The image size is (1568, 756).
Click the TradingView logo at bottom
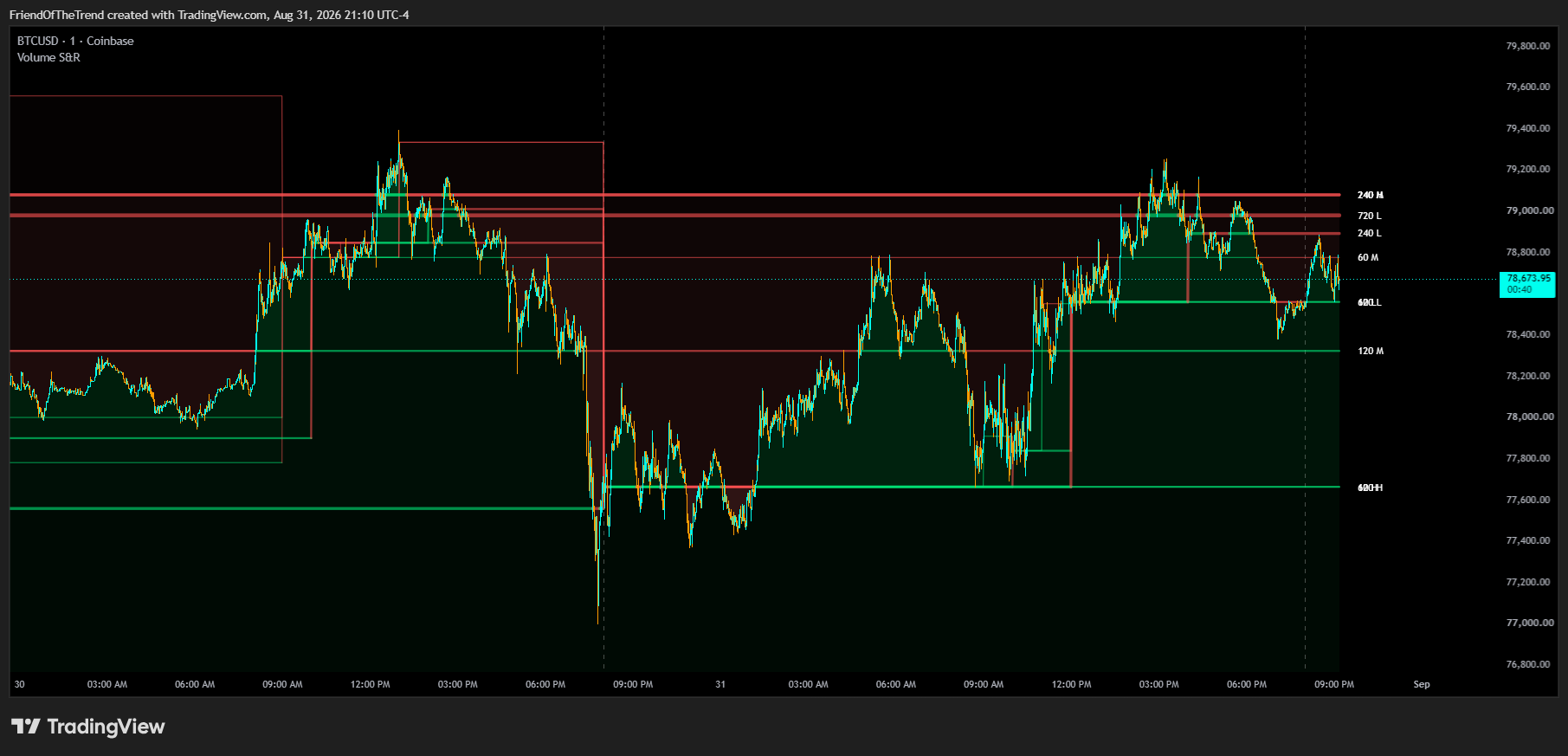click(x=88, y=727)
